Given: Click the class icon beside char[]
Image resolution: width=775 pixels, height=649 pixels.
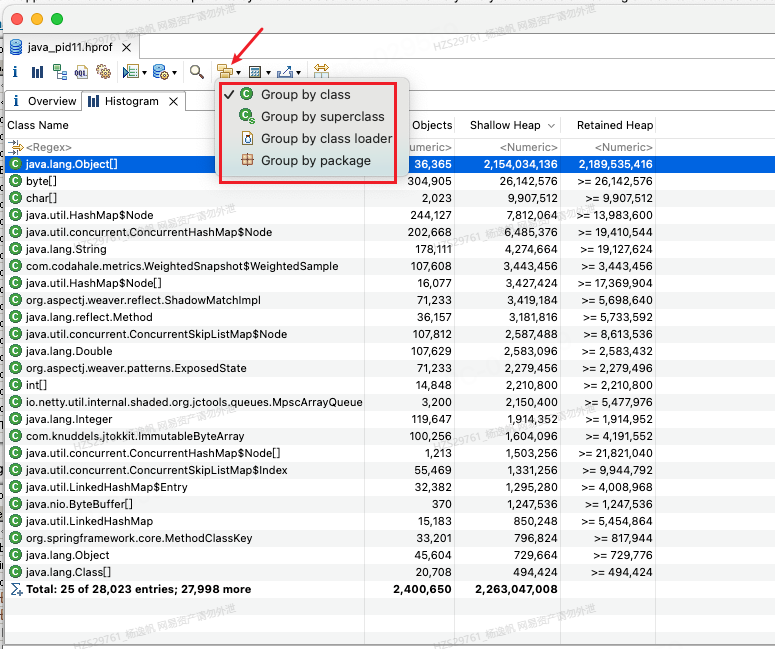Looking at the screenshot, I should (x=16, y=198).
